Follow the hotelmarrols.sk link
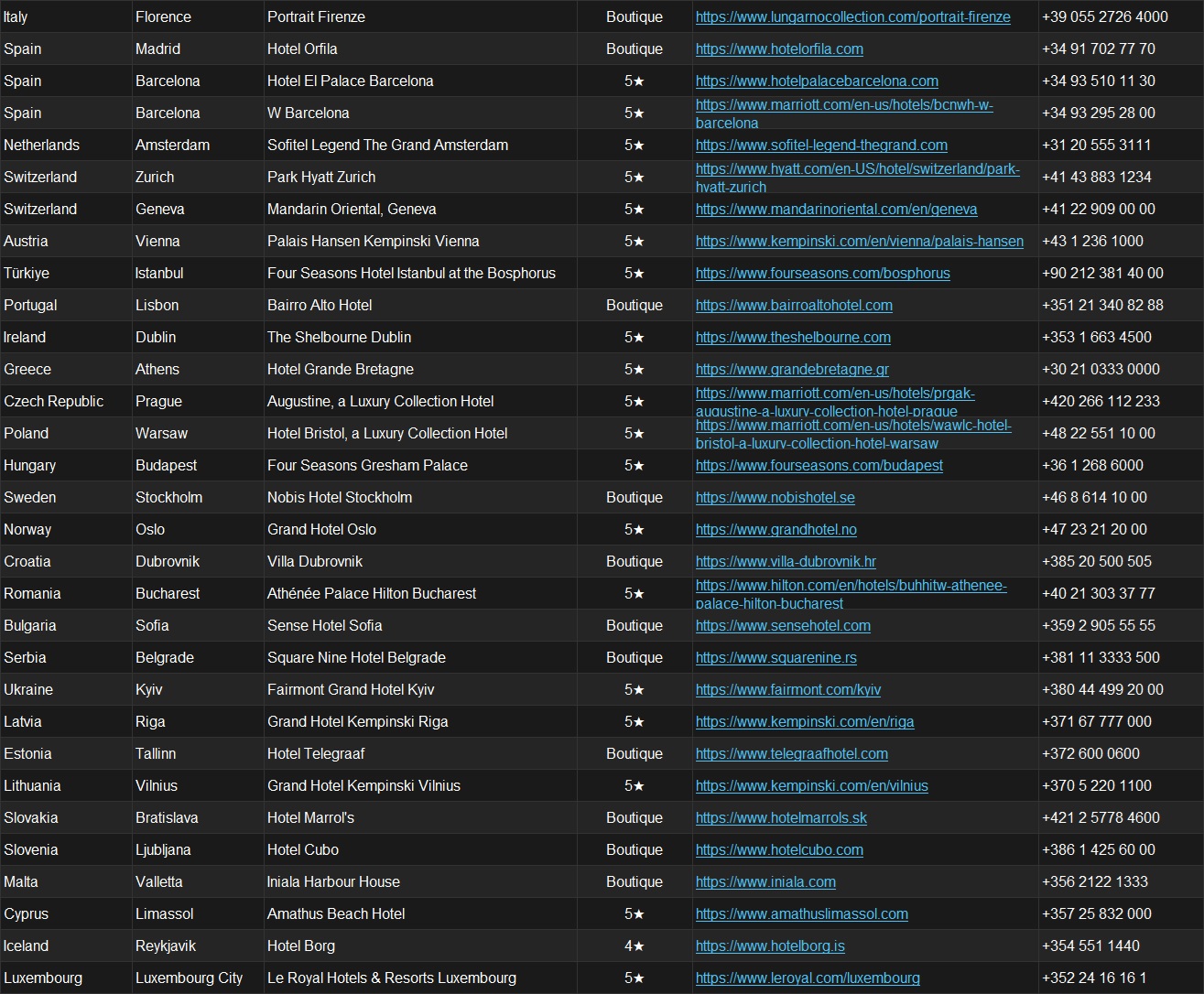 [x=781, y=817]
